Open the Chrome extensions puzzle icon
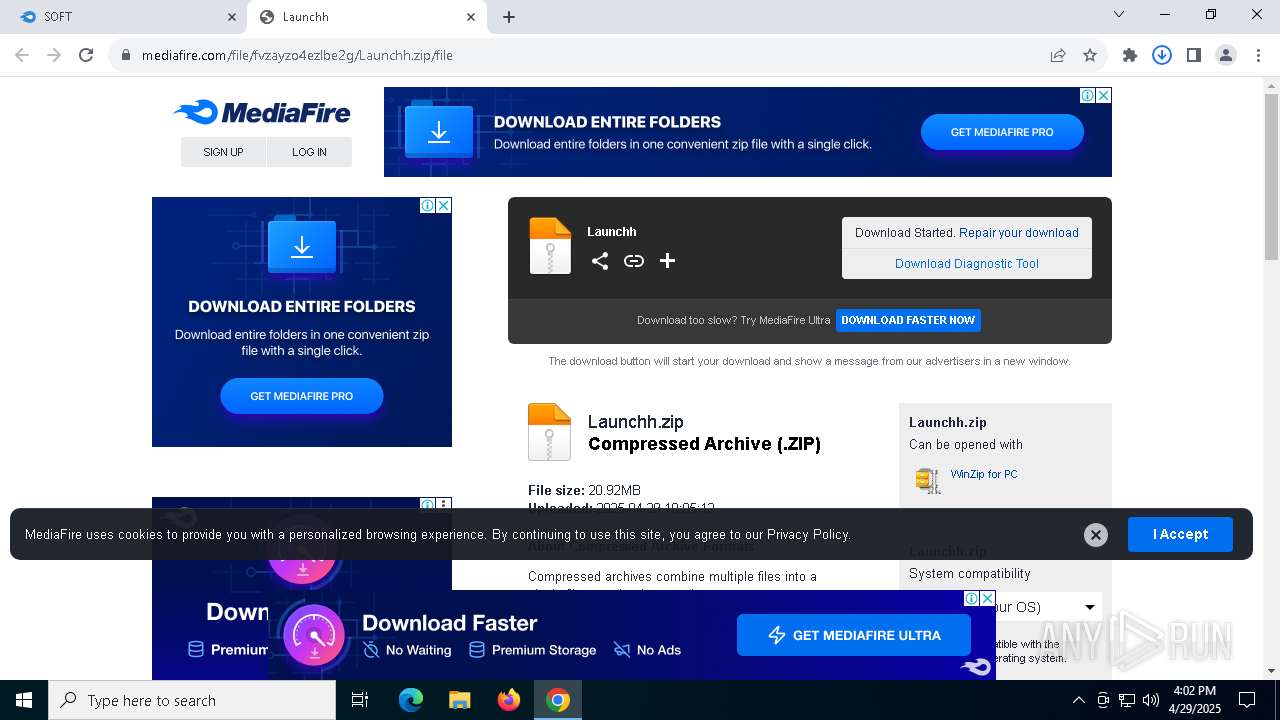Viewport: 1280px width, 720px height. [1130, 55]
